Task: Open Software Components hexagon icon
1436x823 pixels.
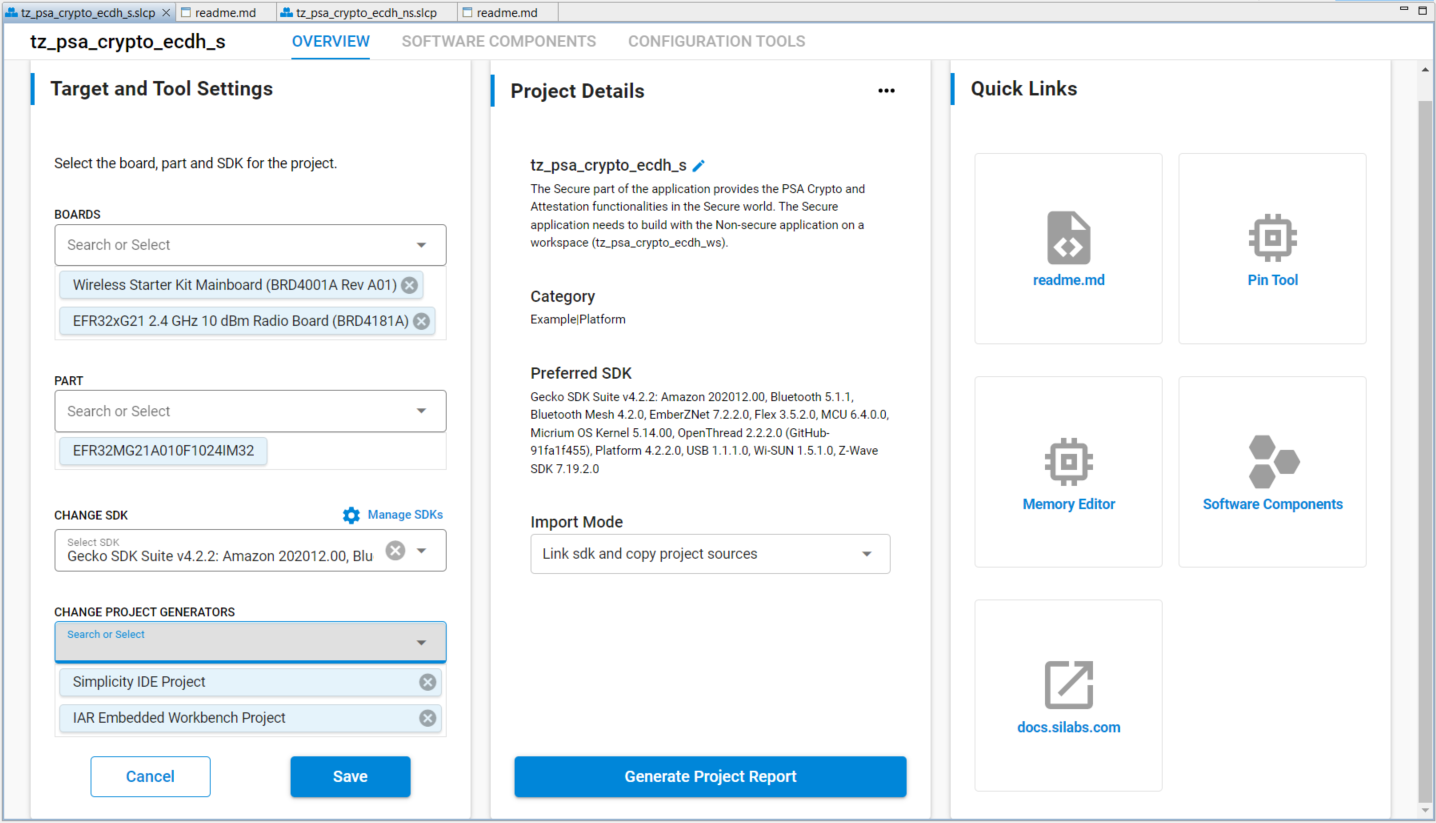Action: (1272, 462)
